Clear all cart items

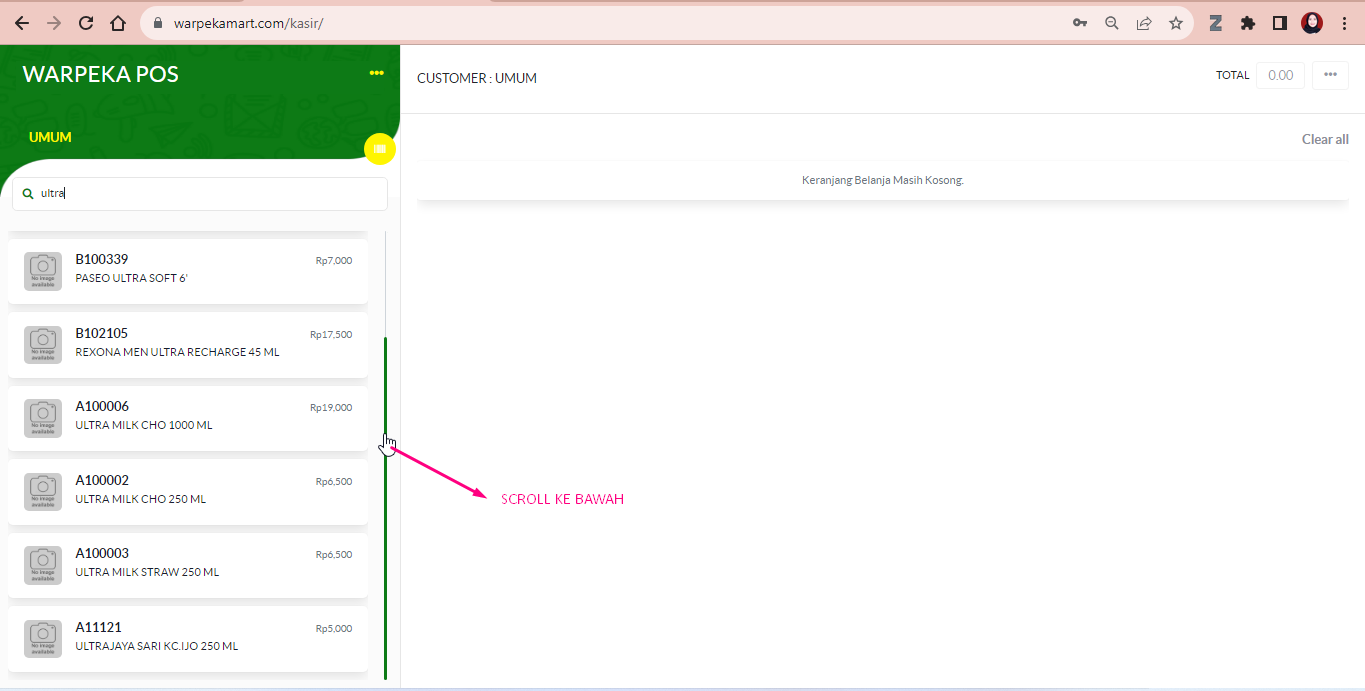point(1325,139)
